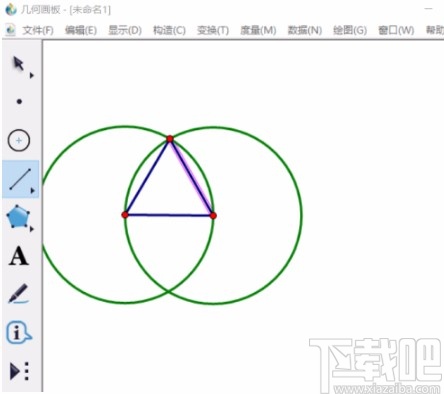Select the Arrow selection tool

point(18,63)
